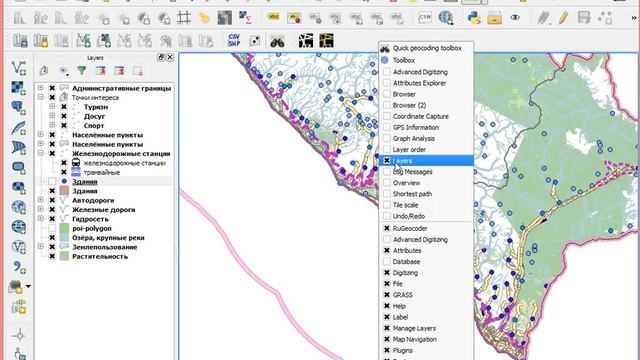This screenshot has width=640, height=360.
Task: Click the green poi-polygon color swatch
Action: (x=64, y=228)
